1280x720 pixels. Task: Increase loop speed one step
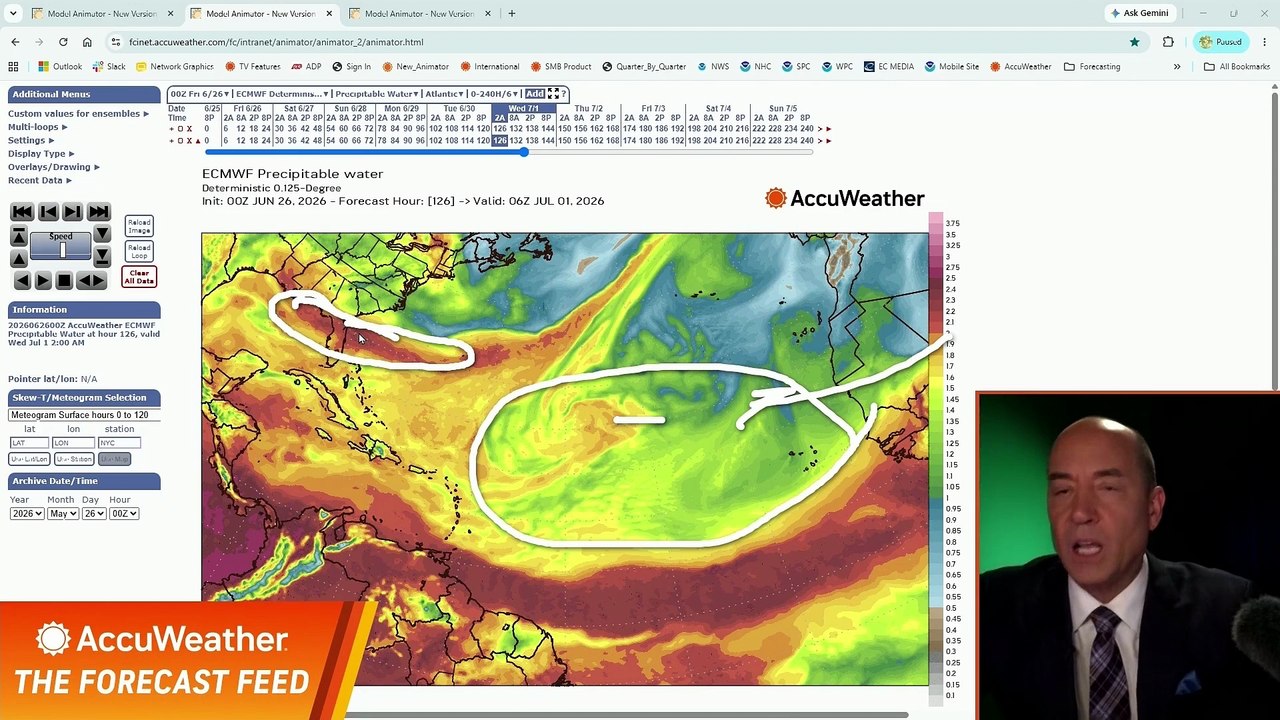click(x=19, y=259)
